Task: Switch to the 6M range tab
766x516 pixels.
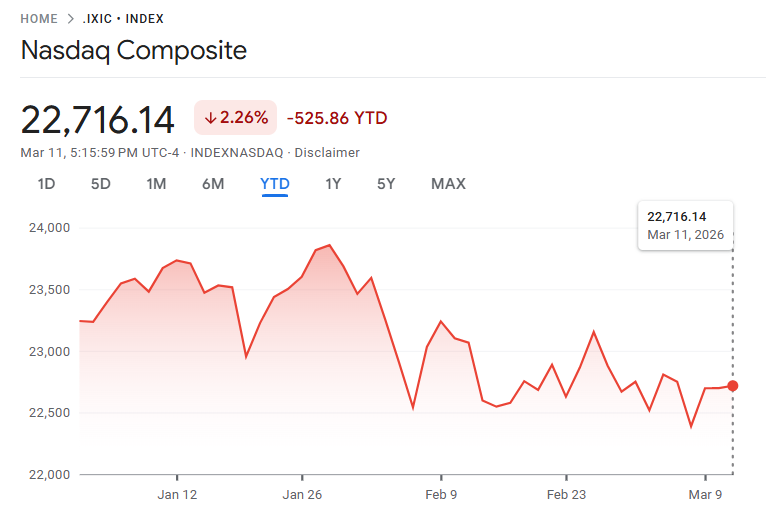Action: point(212,184)
